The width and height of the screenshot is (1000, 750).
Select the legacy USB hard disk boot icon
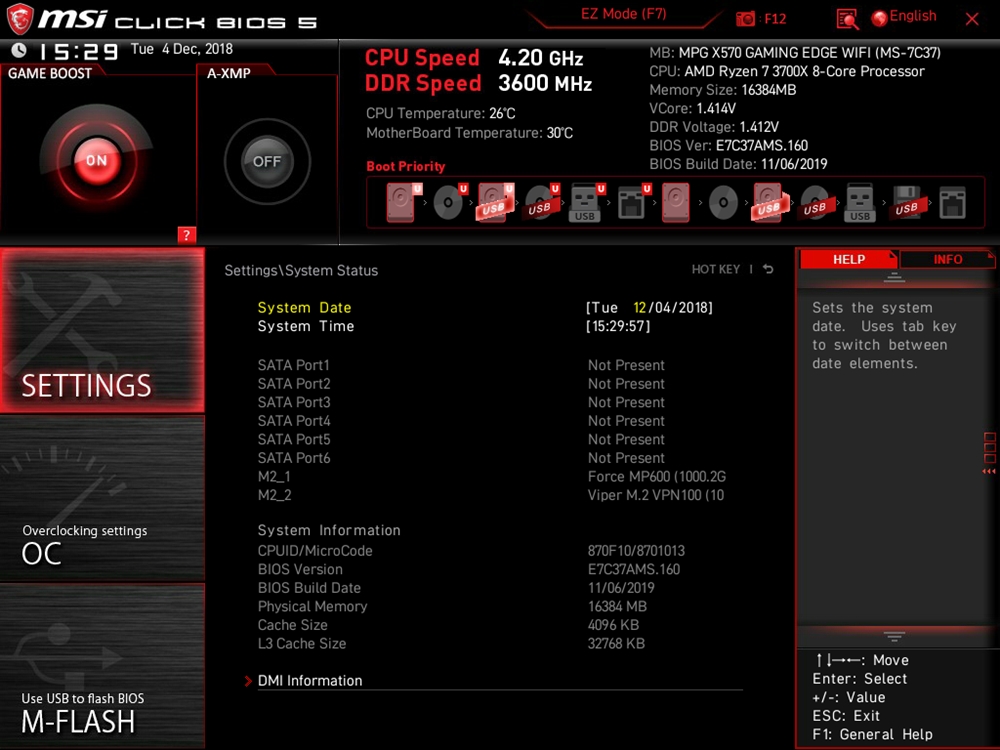click(770, 202)
